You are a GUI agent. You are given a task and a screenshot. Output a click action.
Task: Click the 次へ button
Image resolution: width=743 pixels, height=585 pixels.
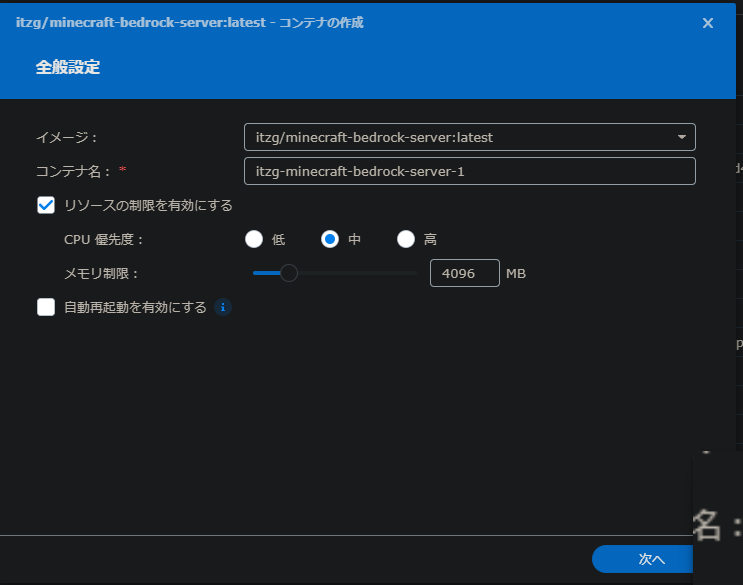643,559
